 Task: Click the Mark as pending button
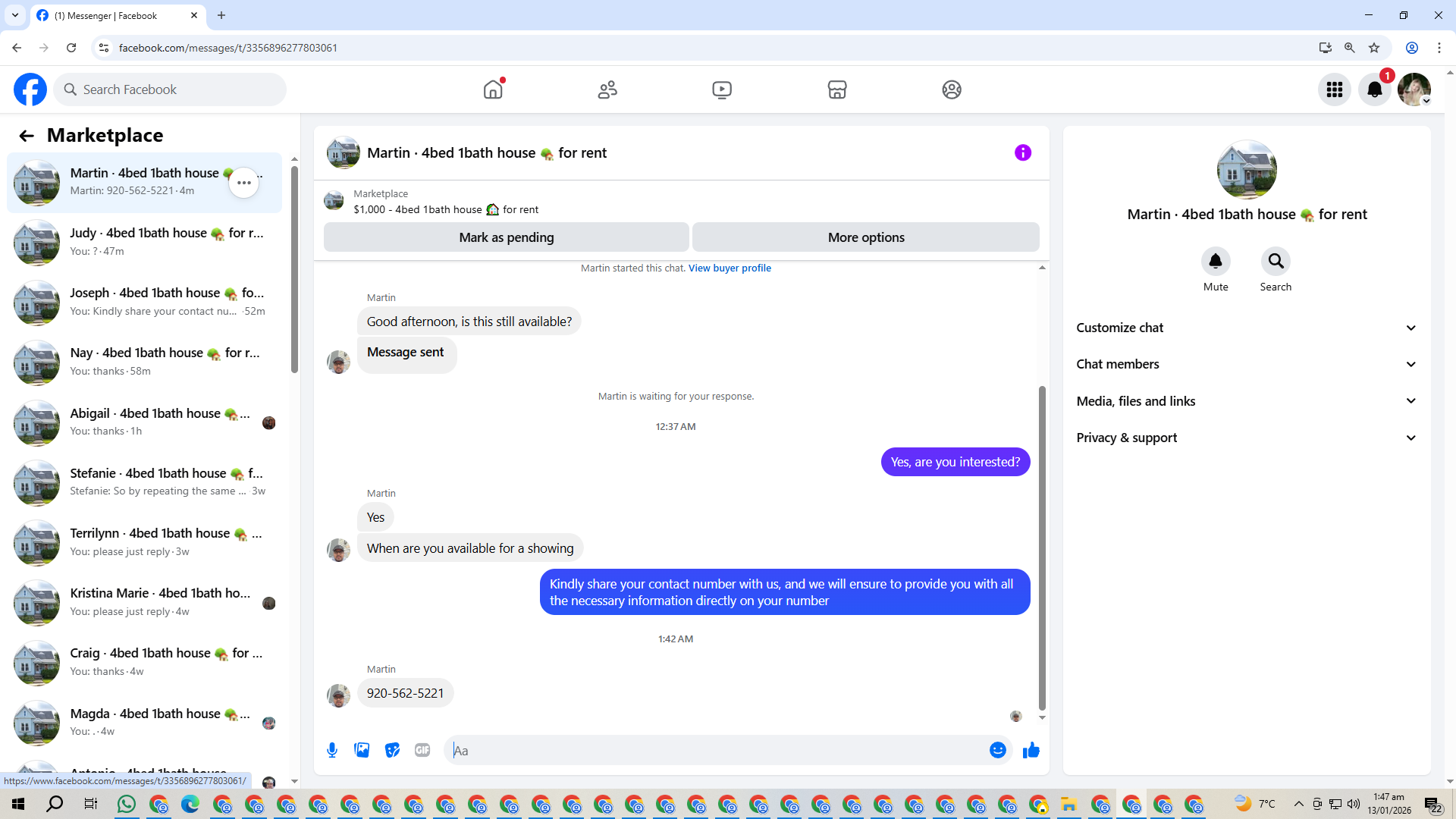click(x=506, y=237)
